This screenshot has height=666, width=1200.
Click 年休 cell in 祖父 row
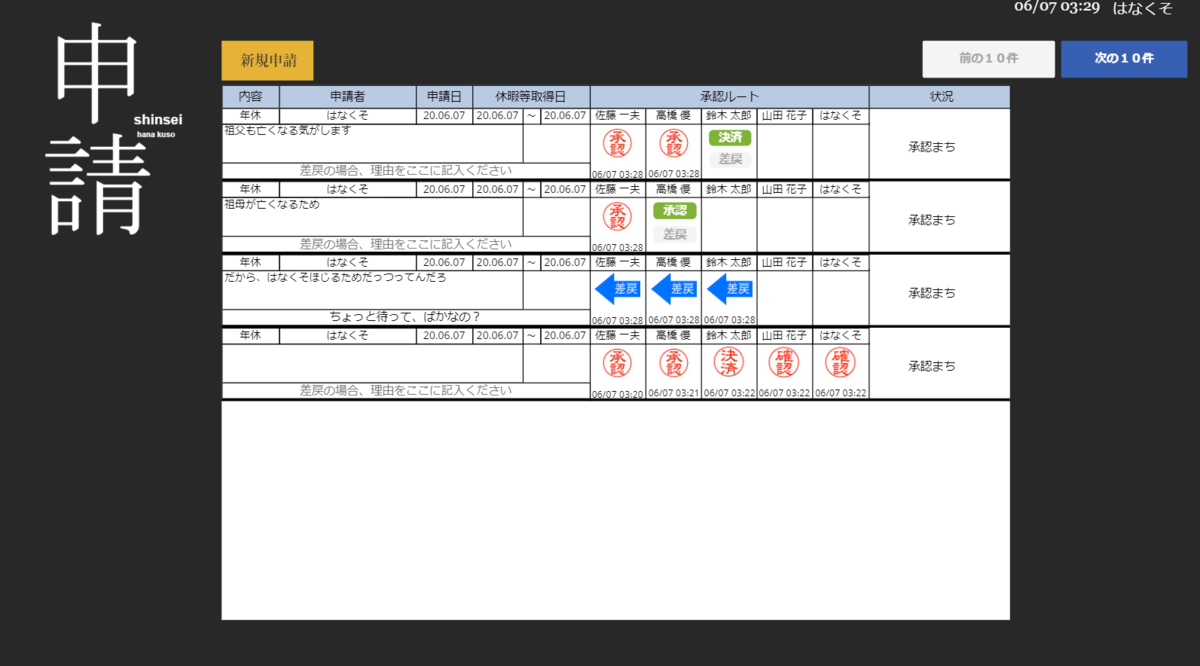coord(251,116)
